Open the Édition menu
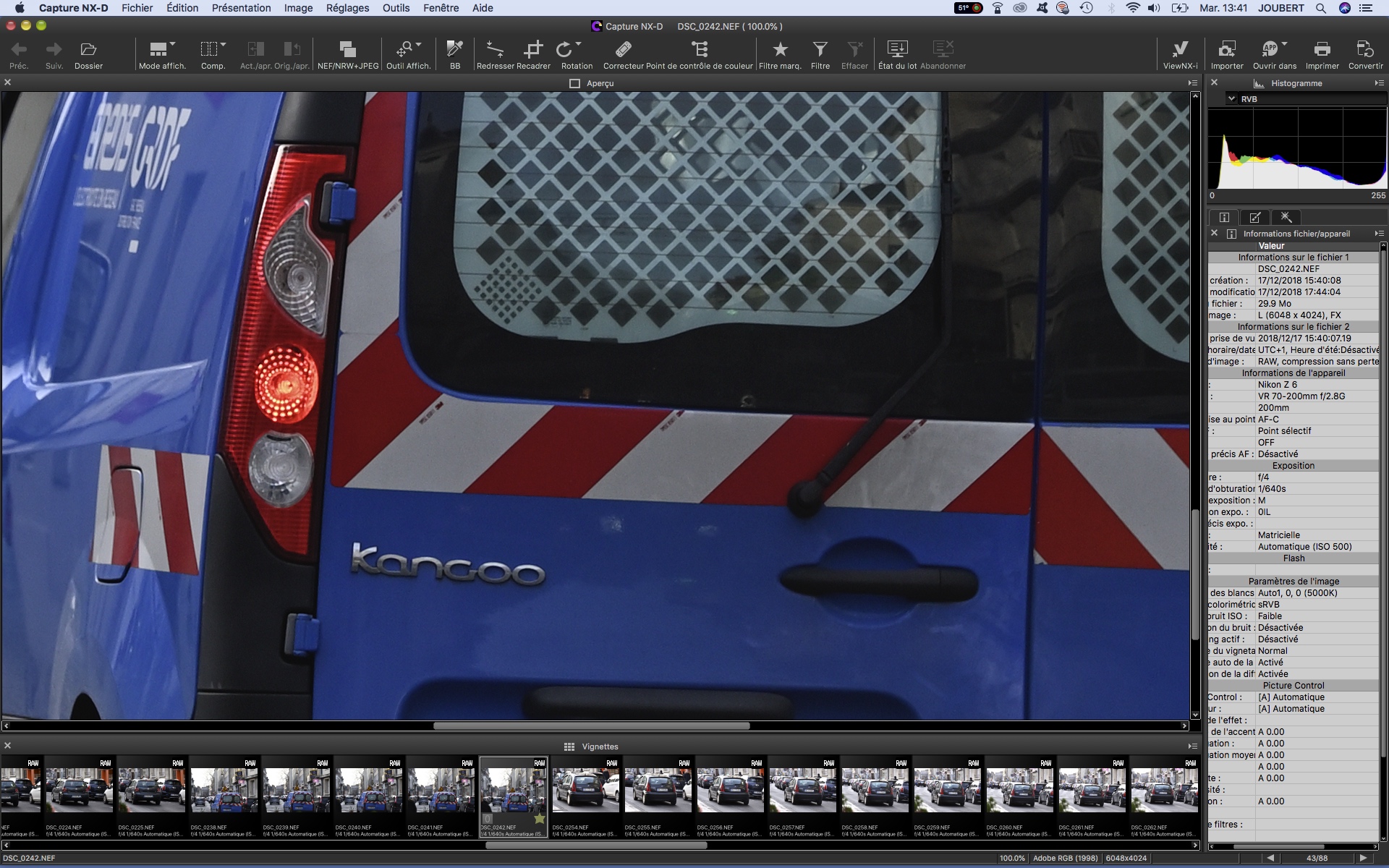 pos(182,8)
